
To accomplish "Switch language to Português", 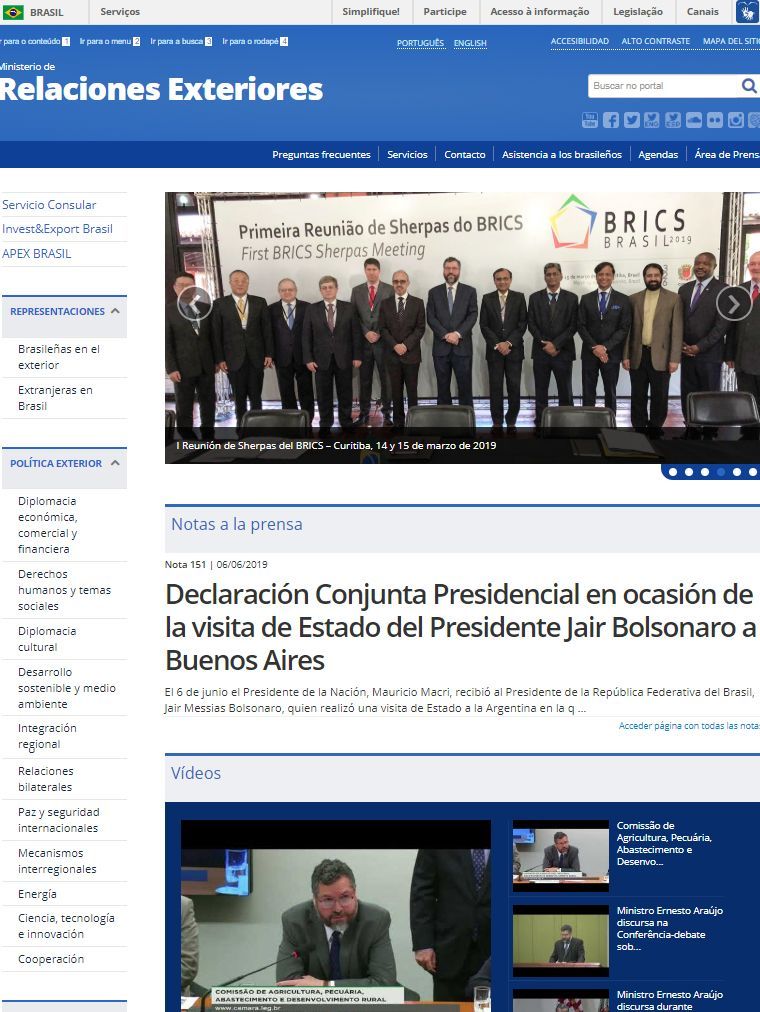I will (x=420, y=43).
